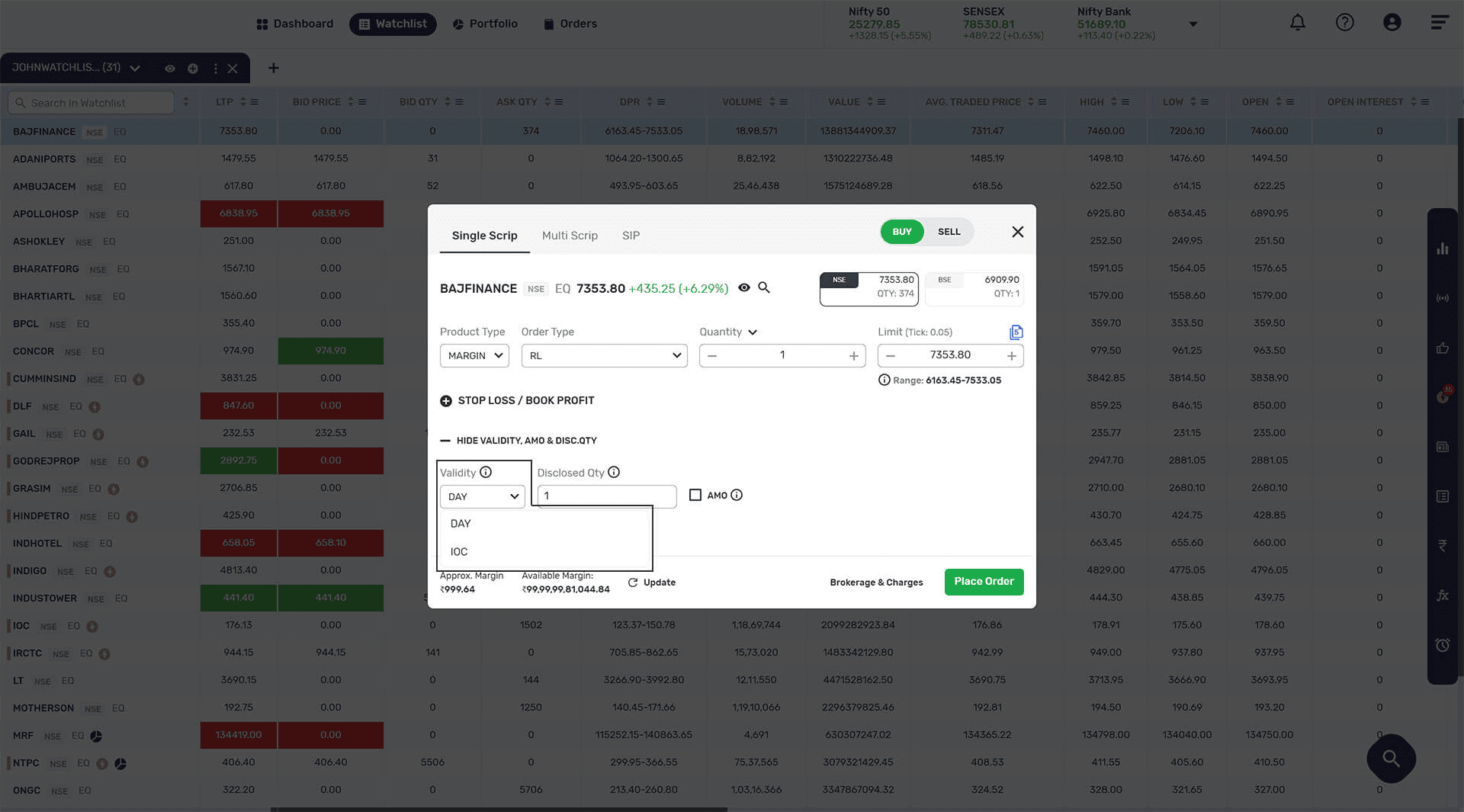This screenshot has width=1464, height=812.
Task: Switch order side to SELL
Action: pos(949,232)
